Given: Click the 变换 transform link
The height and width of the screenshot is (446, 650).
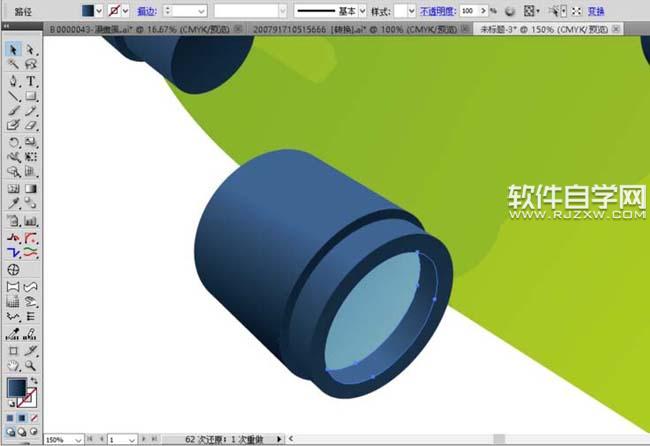Looking at the screenshot, I should pos(596,12).
